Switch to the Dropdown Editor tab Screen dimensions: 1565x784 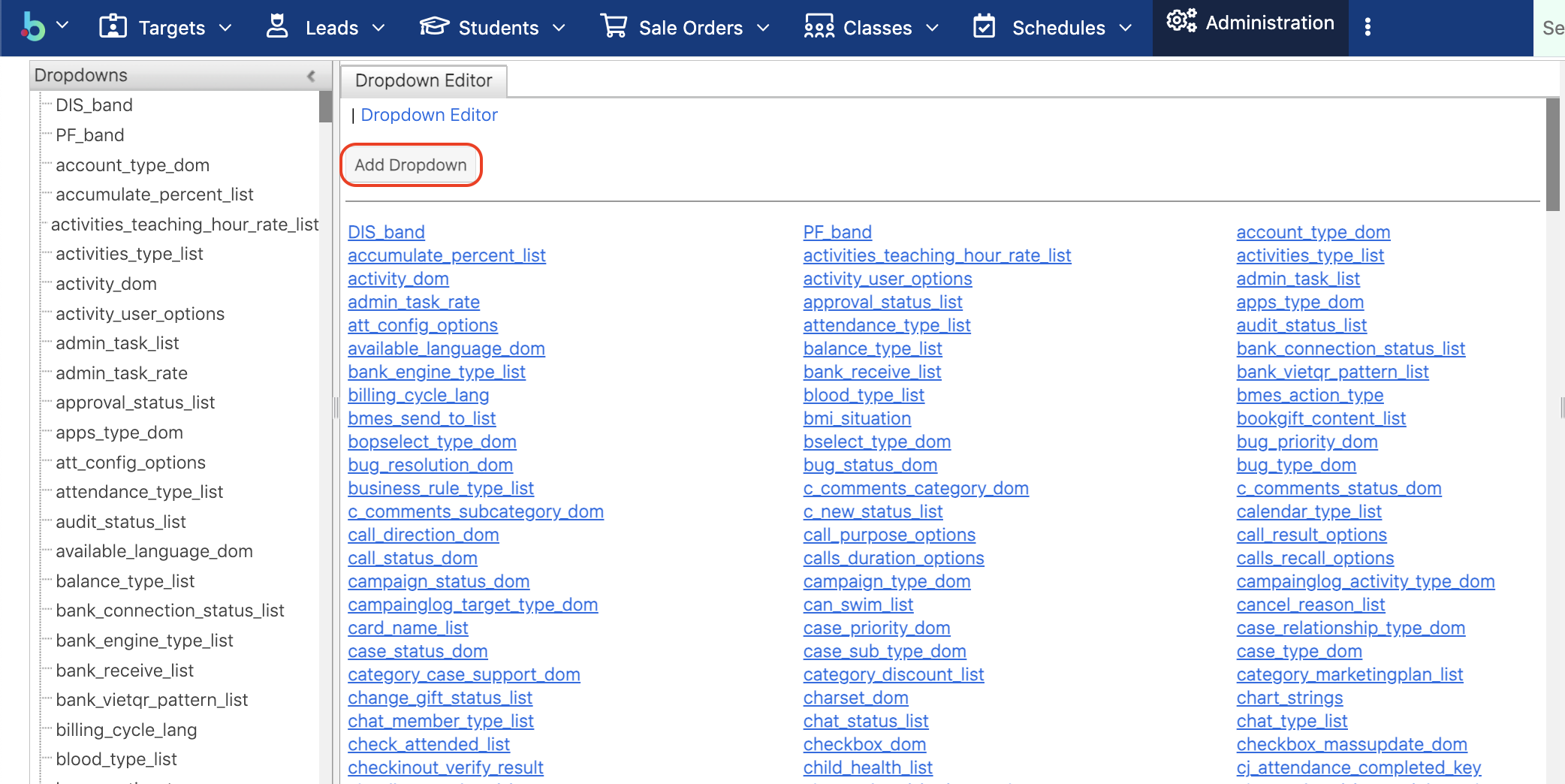(x=424, y=80)
